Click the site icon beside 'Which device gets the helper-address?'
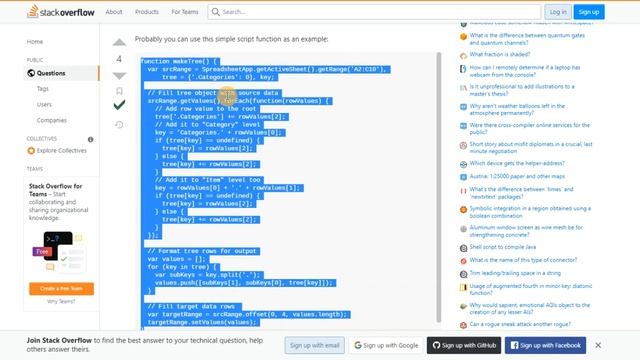This screenshot has width=640, height=360. point(463,164)
